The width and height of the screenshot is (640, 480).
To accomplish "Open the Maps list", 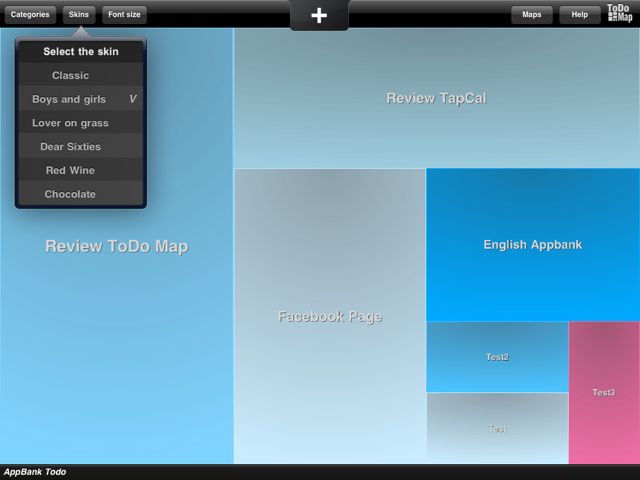I will (531, 15).
